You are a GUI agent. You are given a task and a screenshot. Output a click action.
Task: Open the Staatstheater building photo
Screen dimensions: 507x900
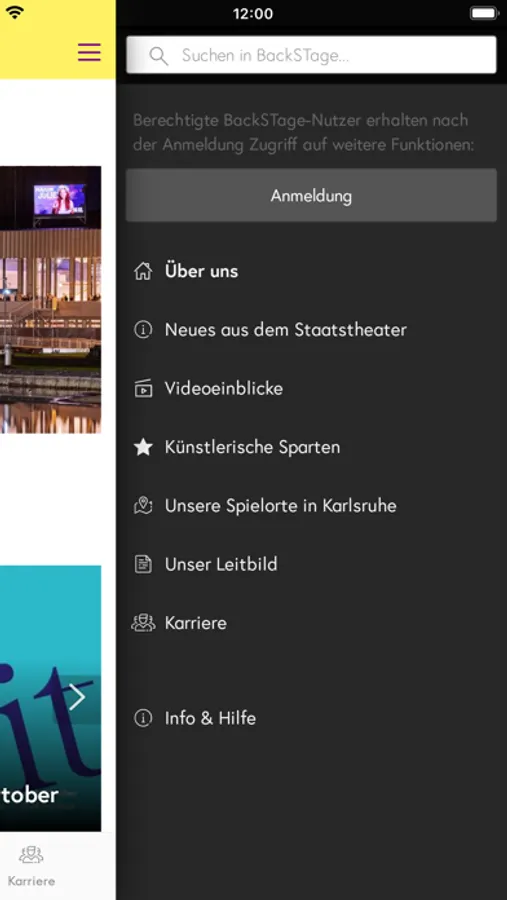pyautogui.click(x=51, y=300)
